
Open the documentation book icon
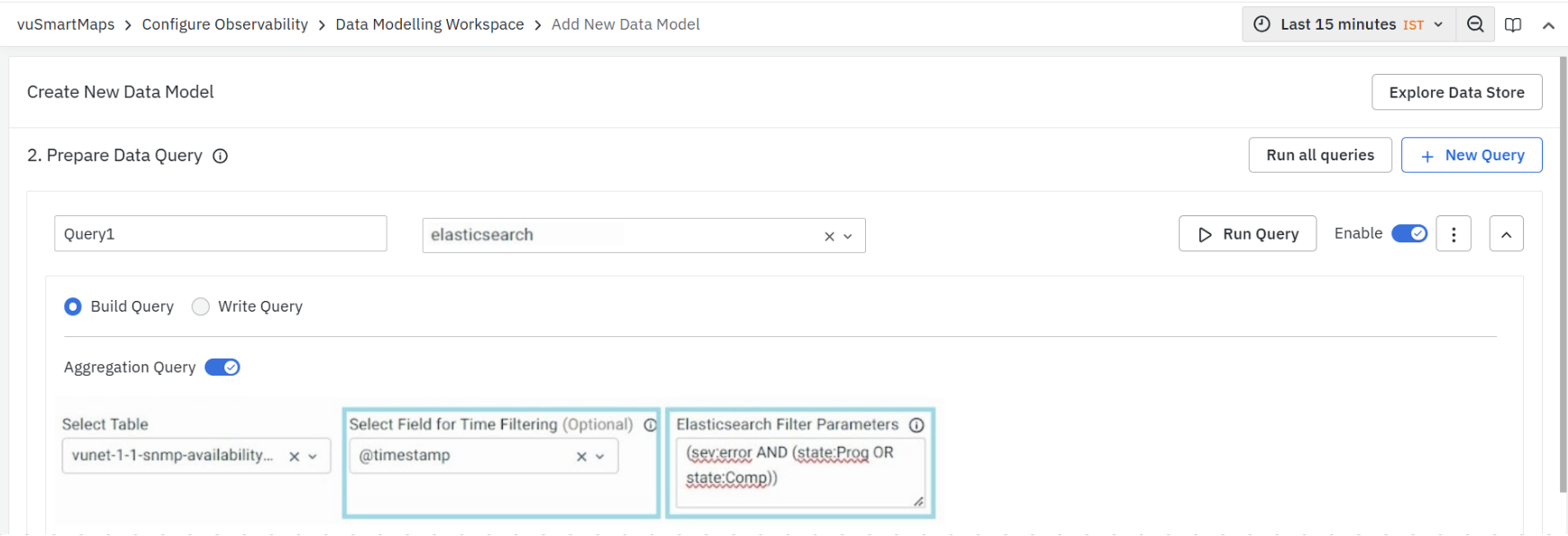point(1513,24)
